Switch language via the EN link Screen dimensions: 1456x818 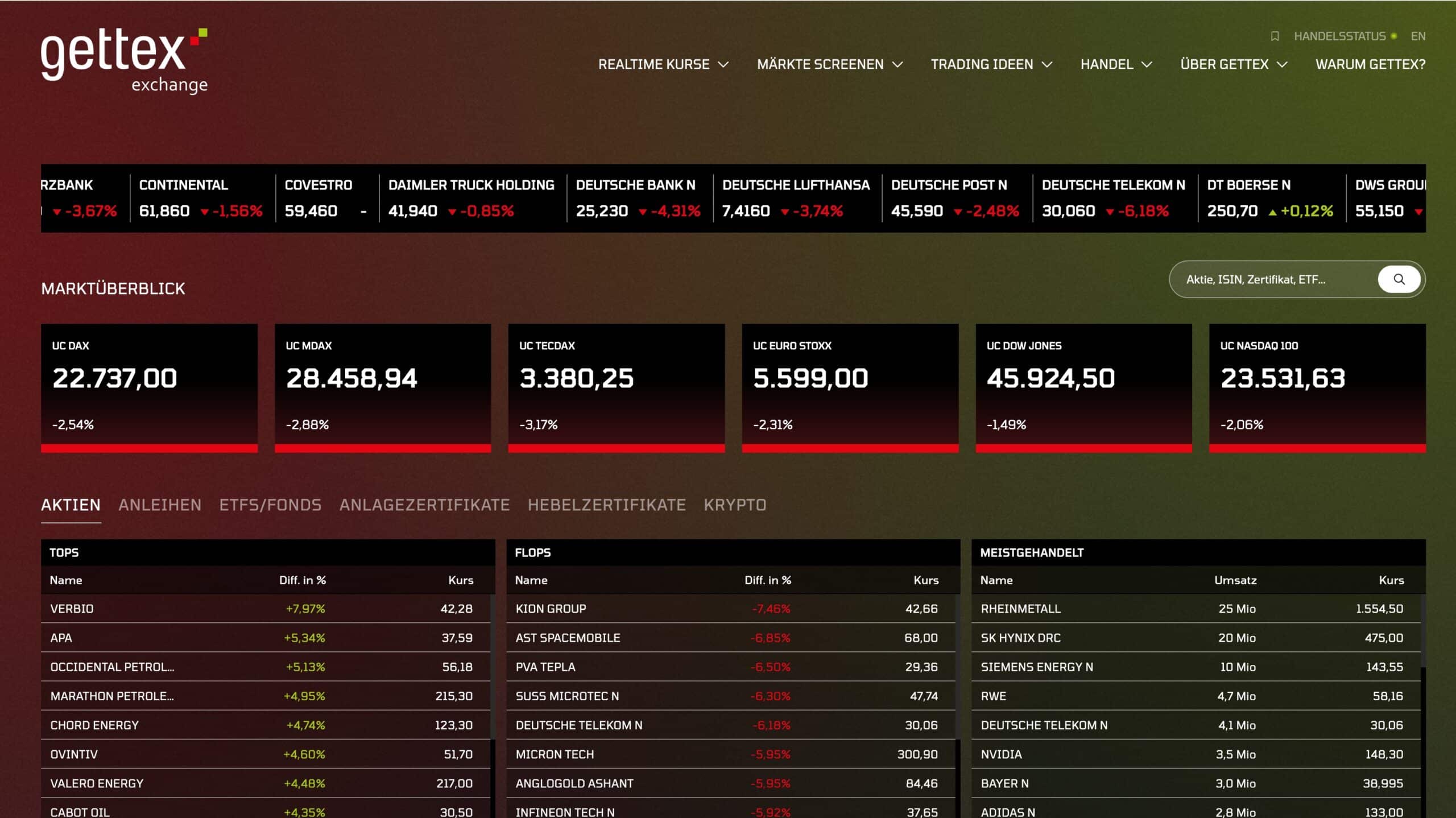pos(1418,36)
